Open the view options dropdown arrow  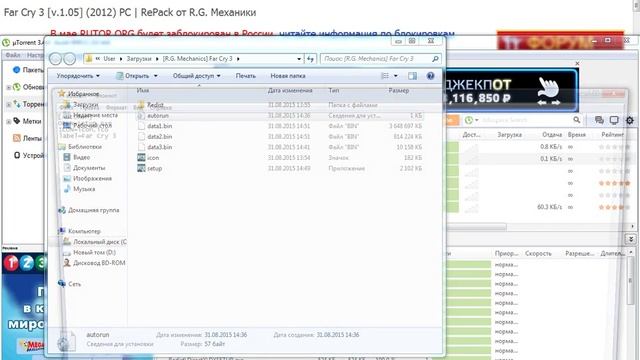pos(396,76)
